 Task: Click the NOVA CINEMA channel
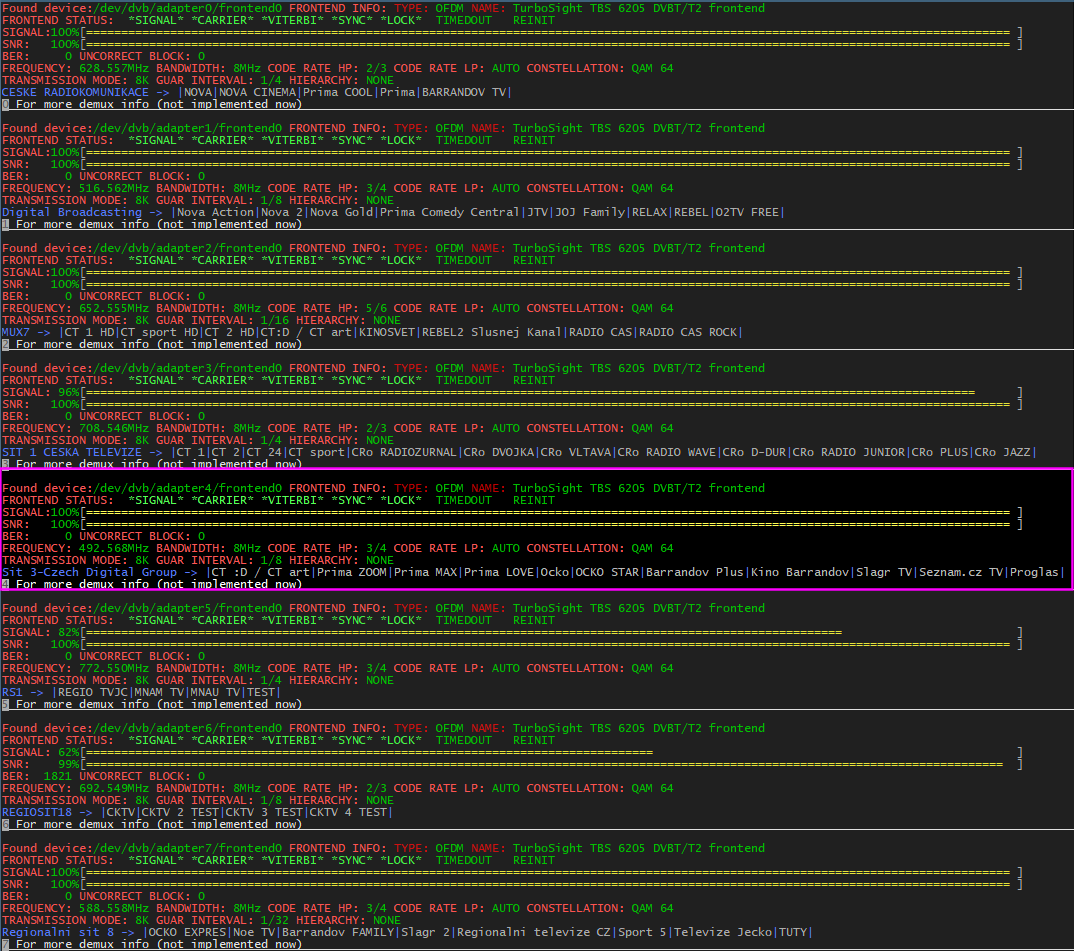[x=258, y=92]
